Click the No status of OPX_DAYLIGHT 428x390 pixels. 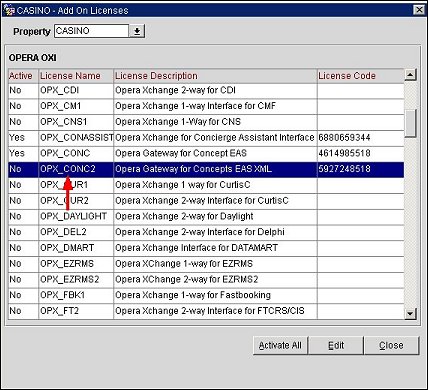click(x=15, y=216)
